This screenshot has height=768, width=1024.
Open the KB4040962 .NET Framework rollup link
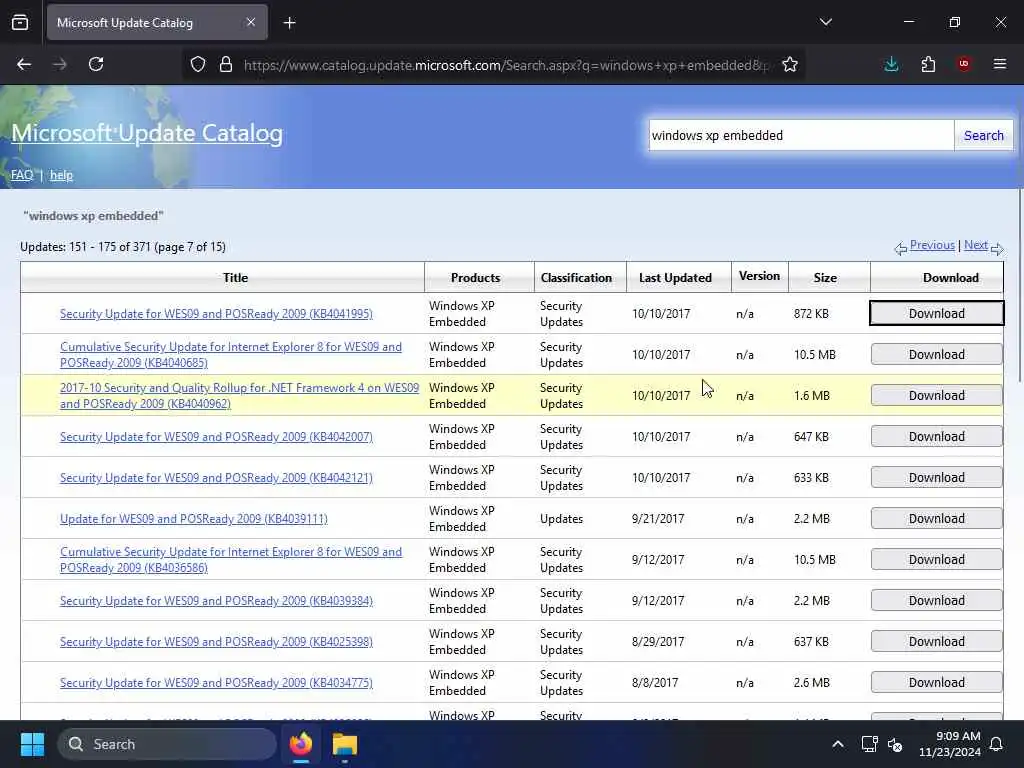point(239,396)
